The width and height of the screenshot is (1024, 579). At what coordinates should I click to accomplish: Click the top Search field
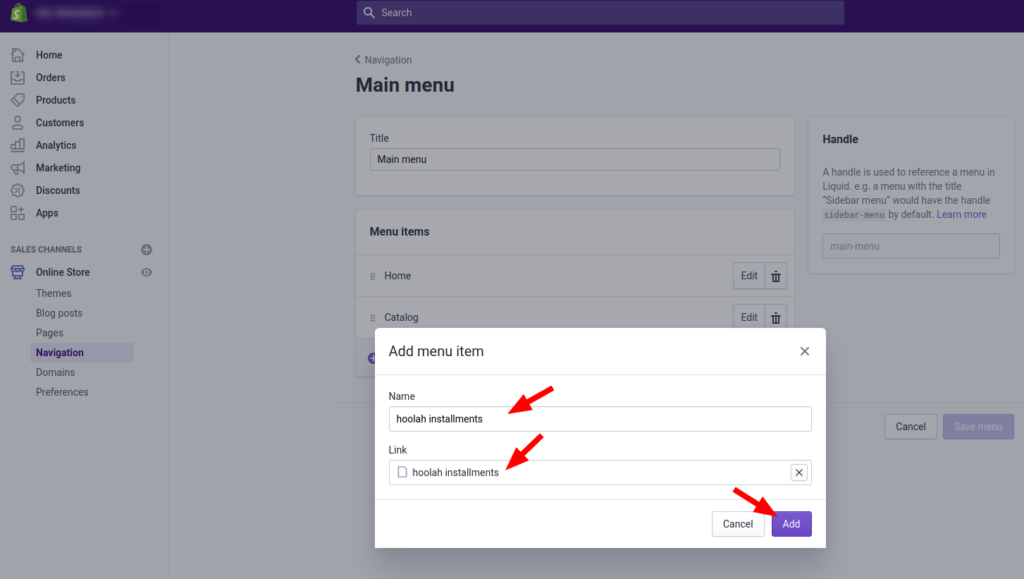click(x=600, y=12)
